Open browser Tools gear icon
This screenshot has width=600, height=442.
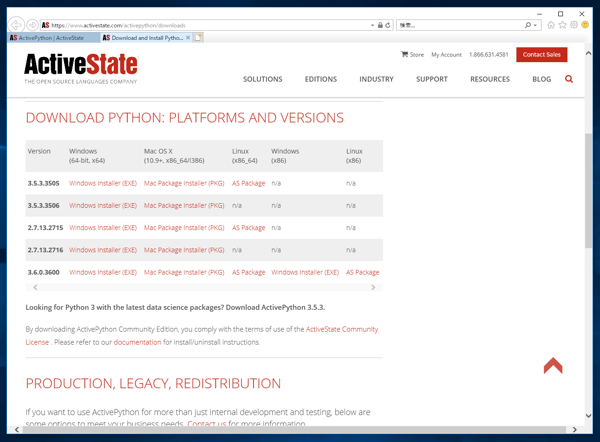click(574, 25)
